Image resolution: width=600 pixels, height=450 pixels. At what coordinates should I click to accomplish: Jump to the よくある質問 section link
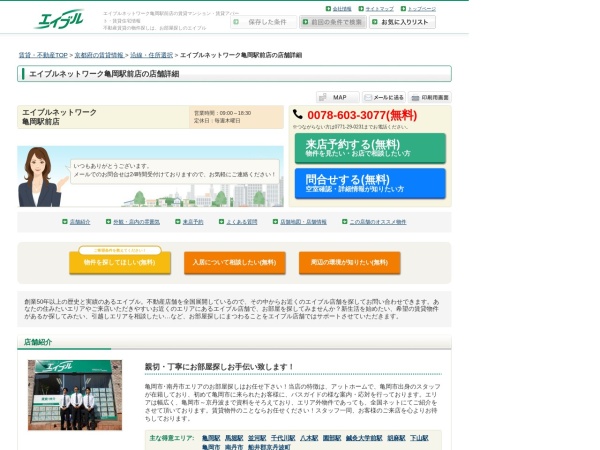tap(241, 222)
